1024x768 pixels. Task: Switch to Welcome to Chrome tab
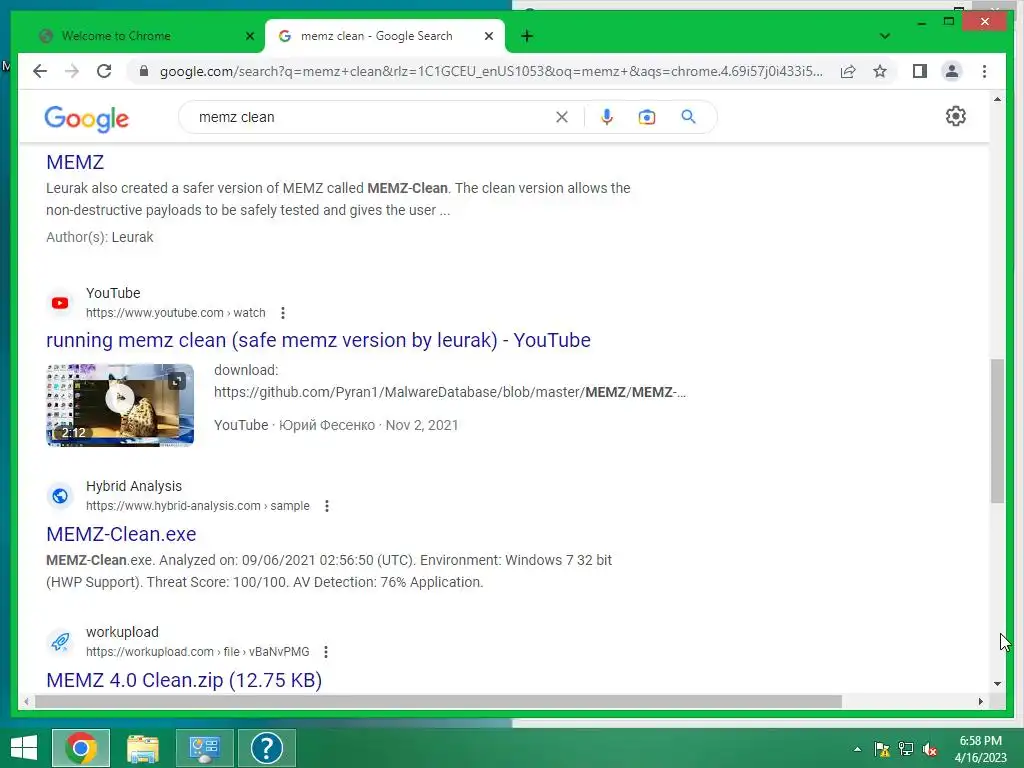140,36
